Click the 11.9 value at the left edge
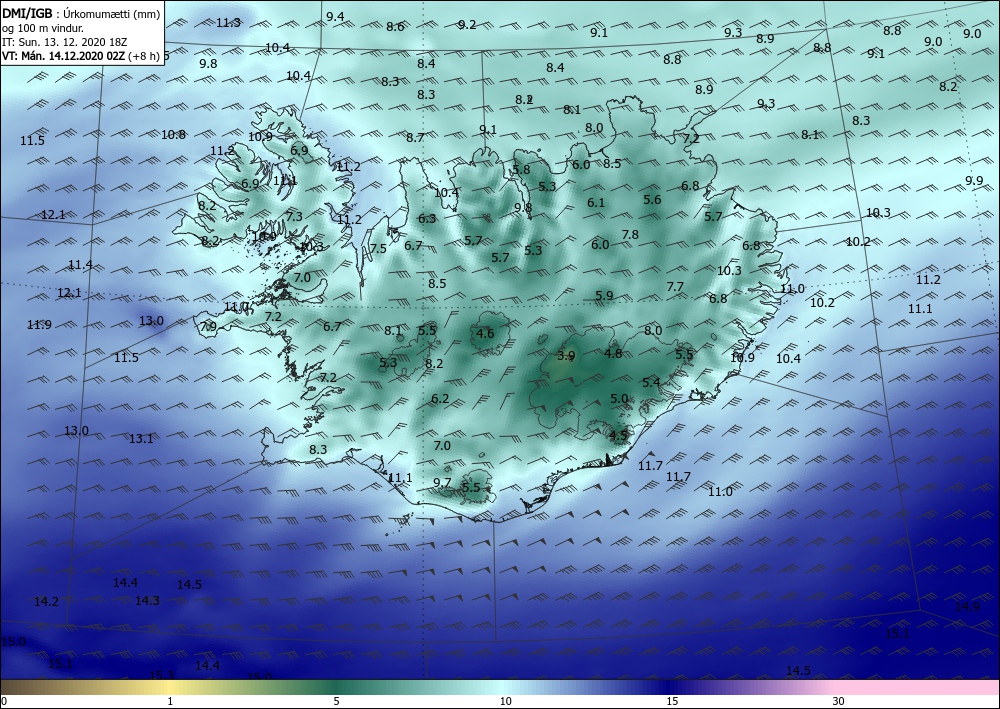1000x709 pixels. (39, 325)
